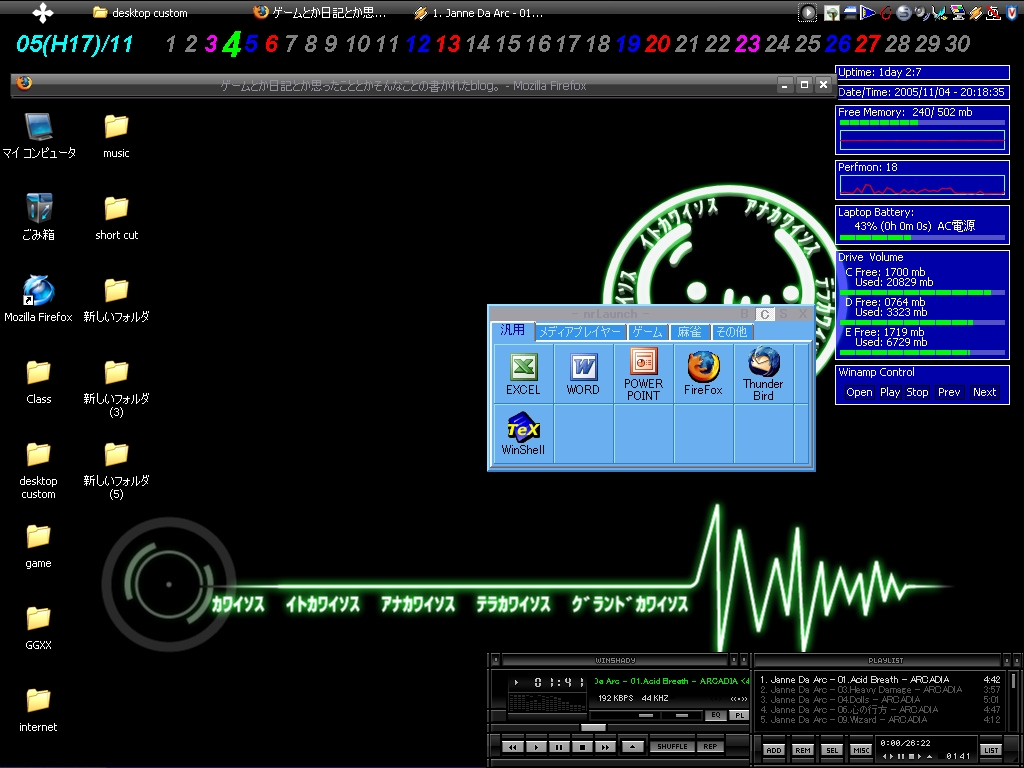Open the playlist MISC menu

(x=861, y=750)
